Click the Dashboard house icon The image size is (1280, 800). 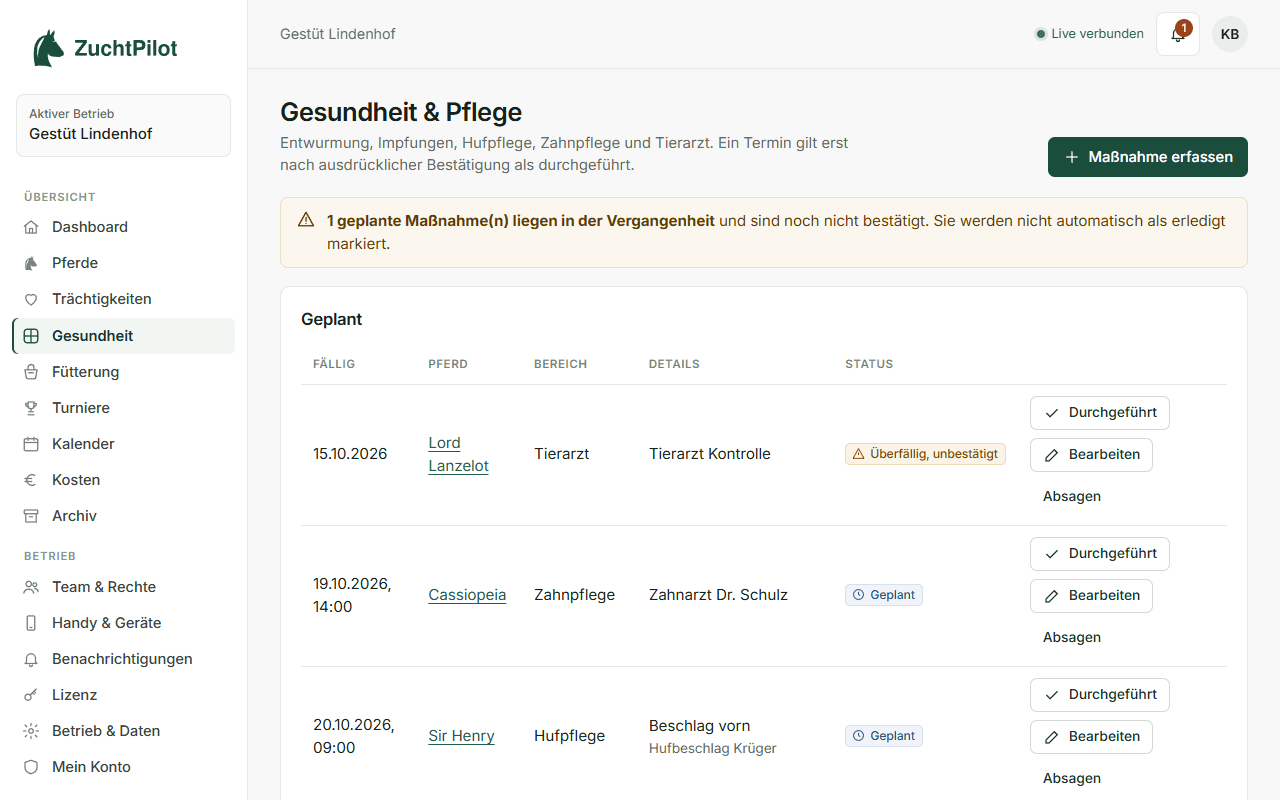[31, 227]
